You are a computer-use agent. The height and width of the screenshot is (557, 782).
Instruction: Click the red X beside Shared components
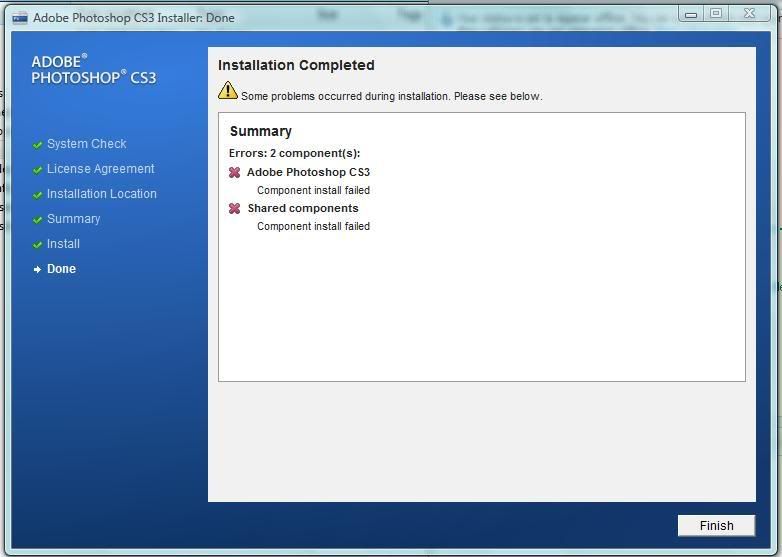point(234,208)
